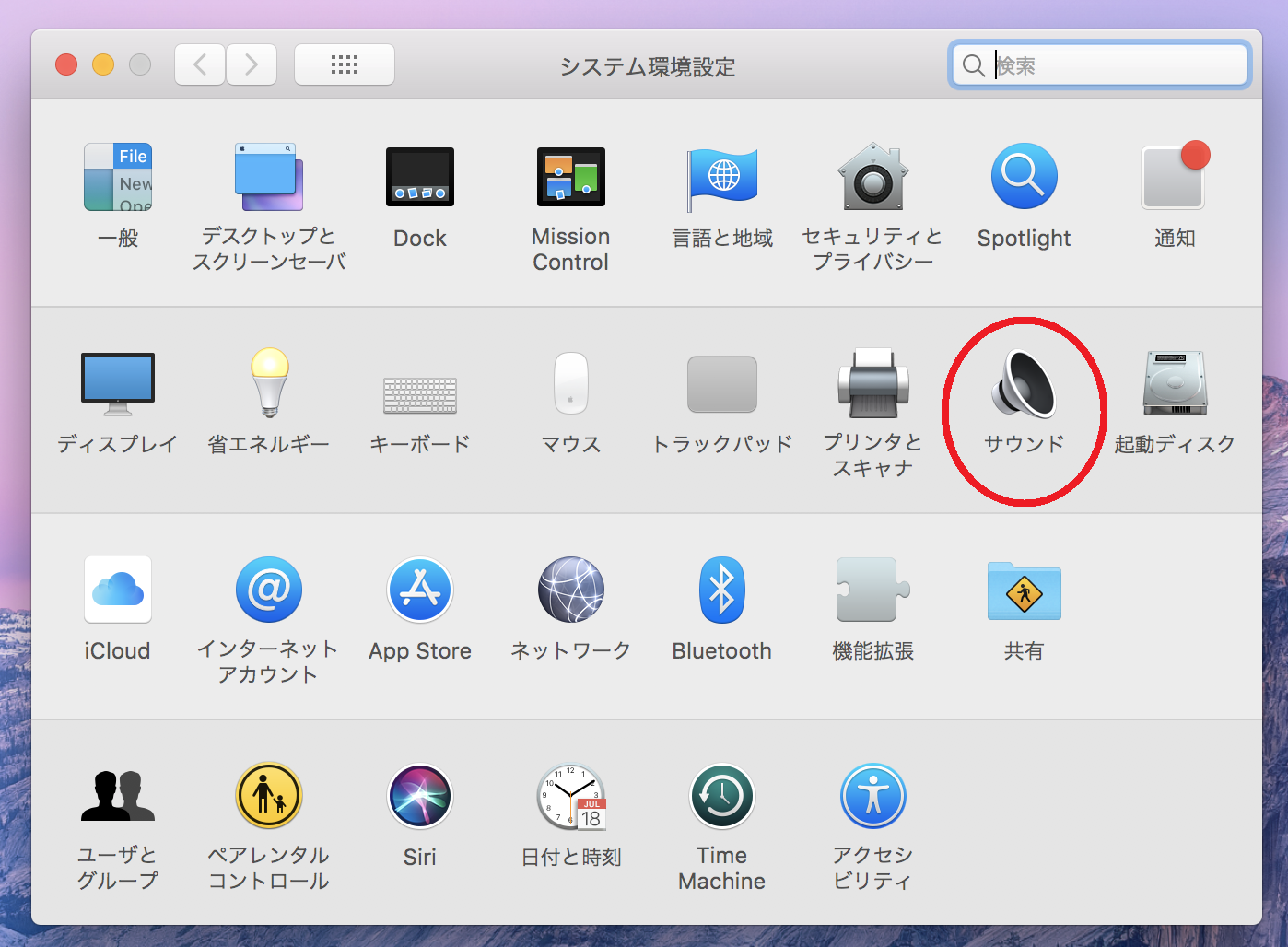Open 機能拡張 puzzle piece icon

click(x=873, y=590)
